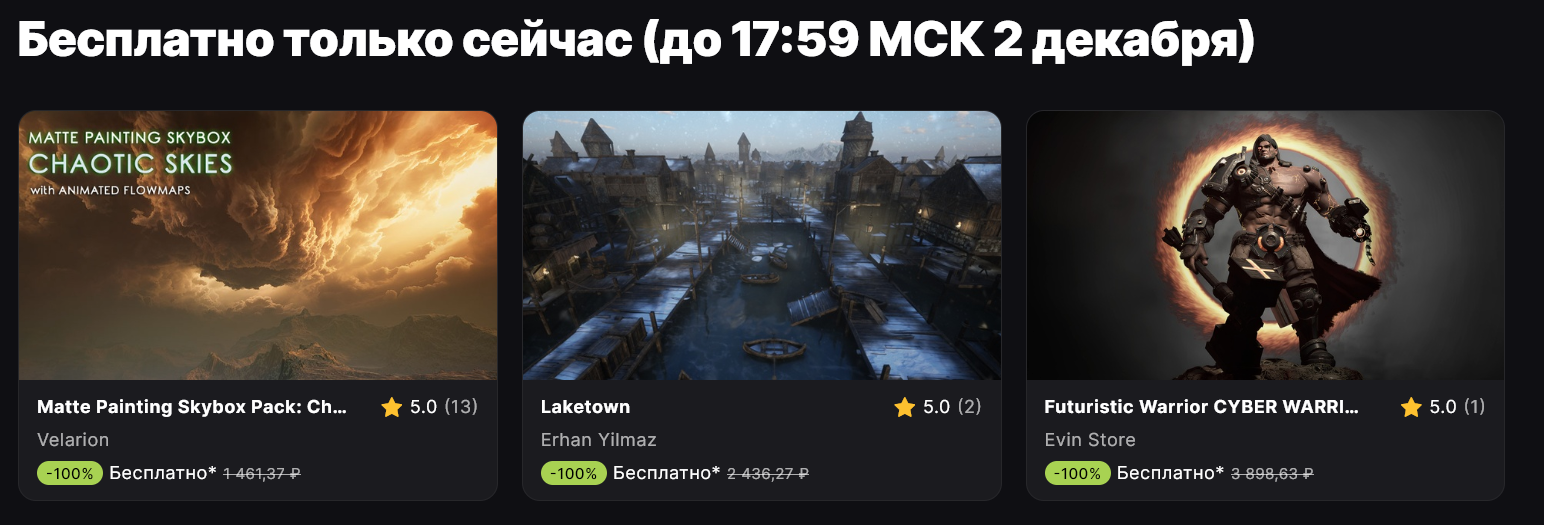The width and height of the screenshot is (1544, 525).
Task: Click the star icon beside Laketown rating
Action: [905, 407]
